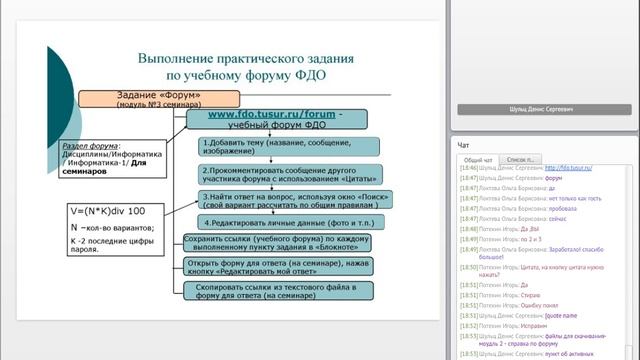Click the Скопировать ссылки box

coord(278,291)
